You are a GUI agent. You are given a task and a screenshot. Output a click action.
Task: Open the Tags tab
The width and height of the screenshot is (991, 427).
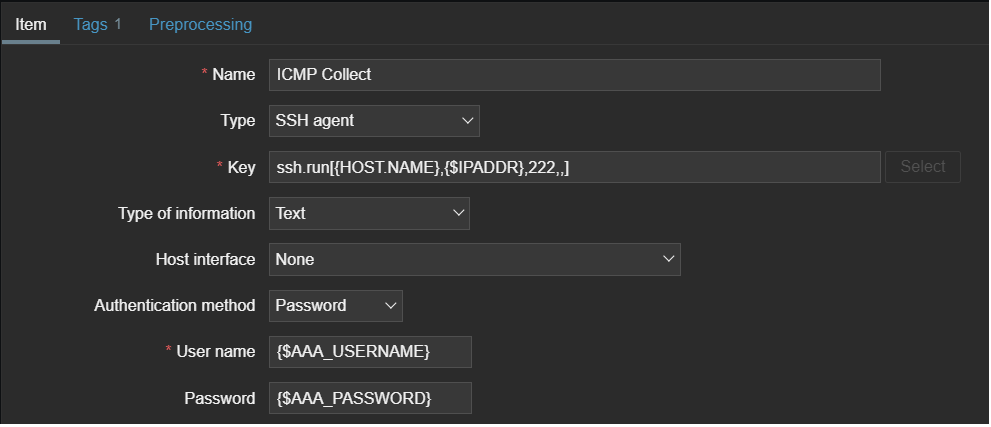point(91,23)
